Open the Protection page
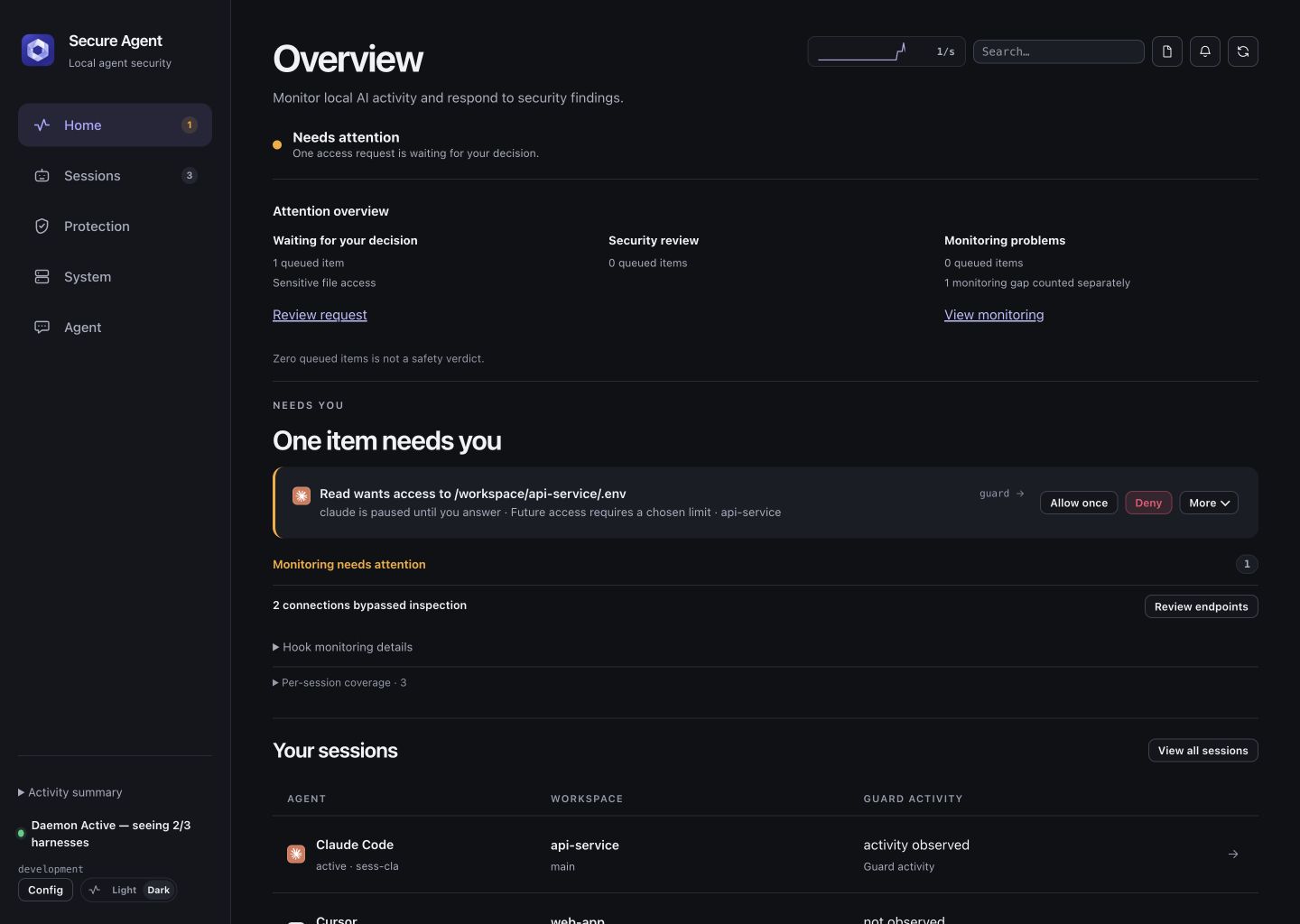This screenshot has width=1300, height=924. [115, 226]
